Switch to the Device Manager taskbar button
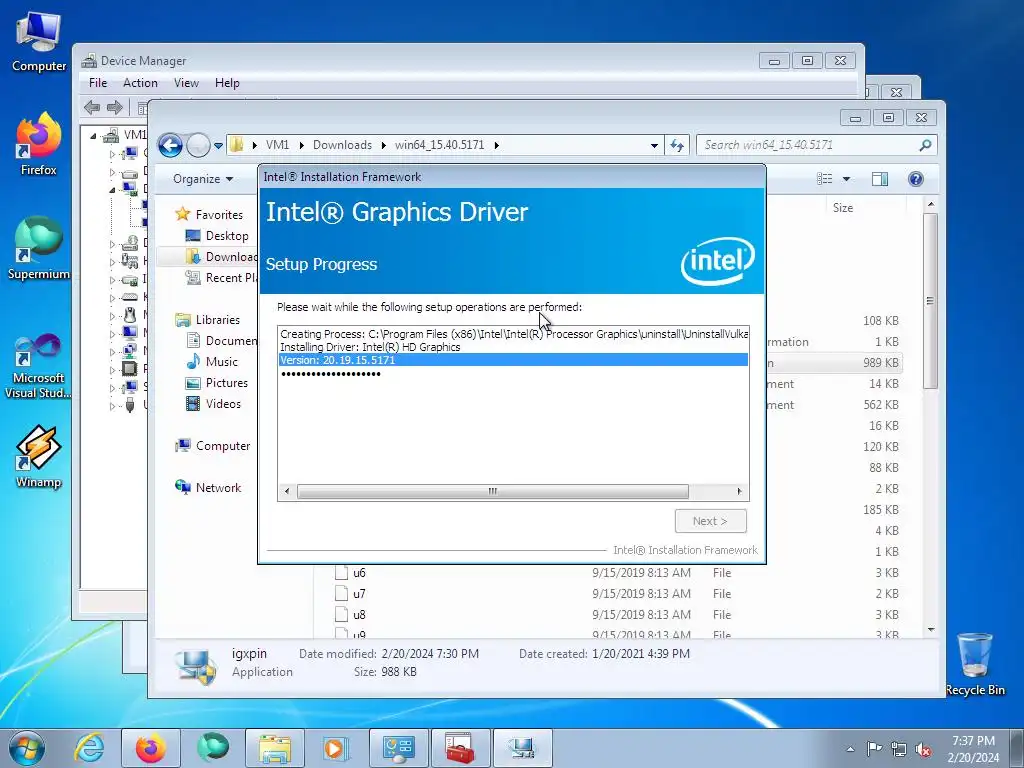The height and width of the screenshot is (768, 1024). click(x=399, y=748)
